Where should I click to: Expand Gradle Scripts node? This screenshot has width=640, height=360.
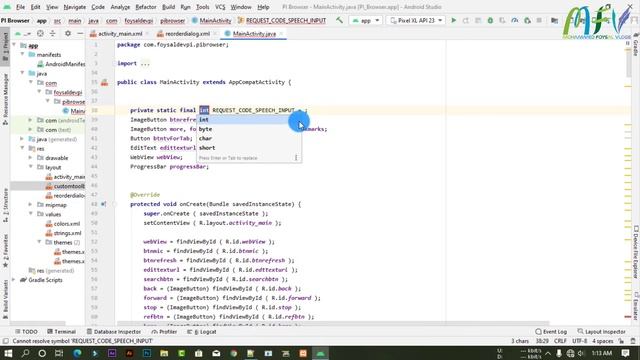point(14,280)
